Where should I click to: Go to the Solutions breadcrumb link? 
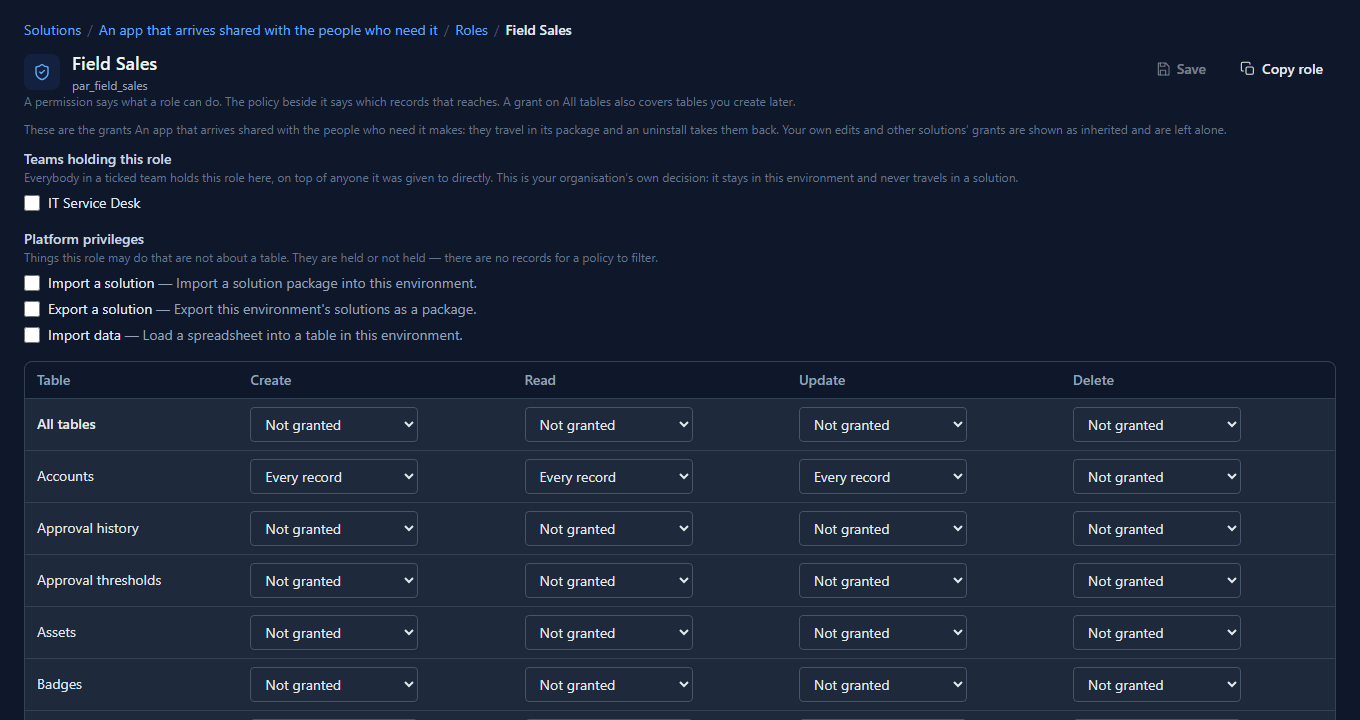coord(52,30)
